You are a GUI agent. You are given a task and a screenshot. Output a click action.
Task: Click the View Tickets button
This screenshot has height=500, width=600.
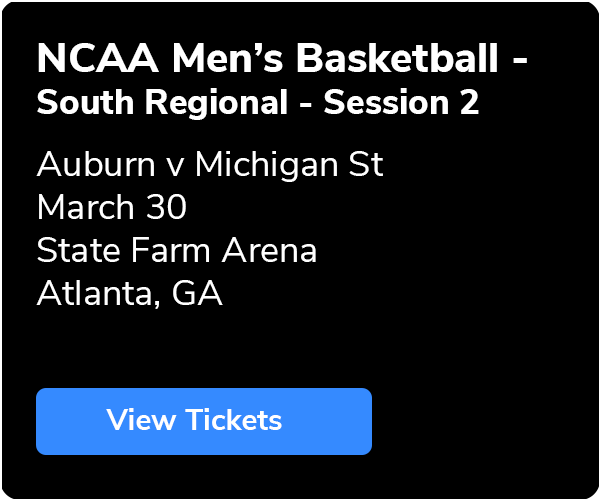coord(204,421)
